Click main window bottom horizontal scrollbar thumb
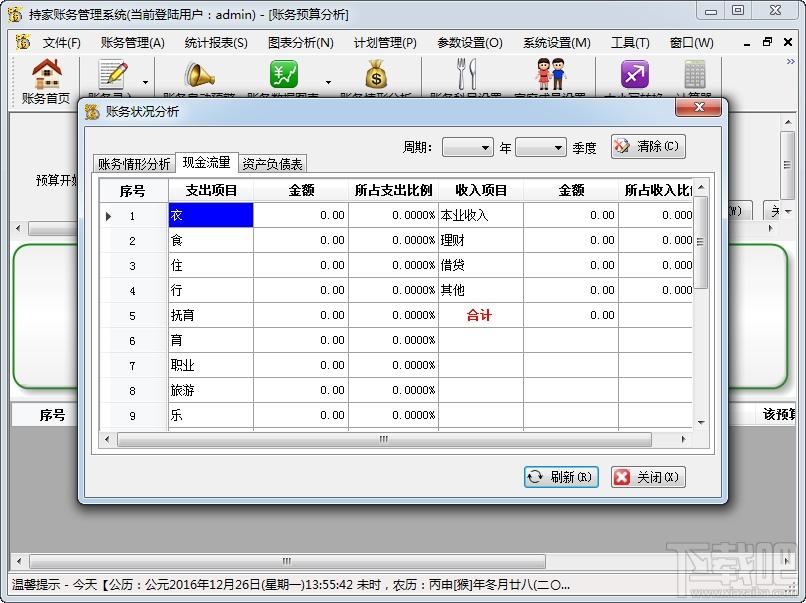 click(x=287, y=561)
